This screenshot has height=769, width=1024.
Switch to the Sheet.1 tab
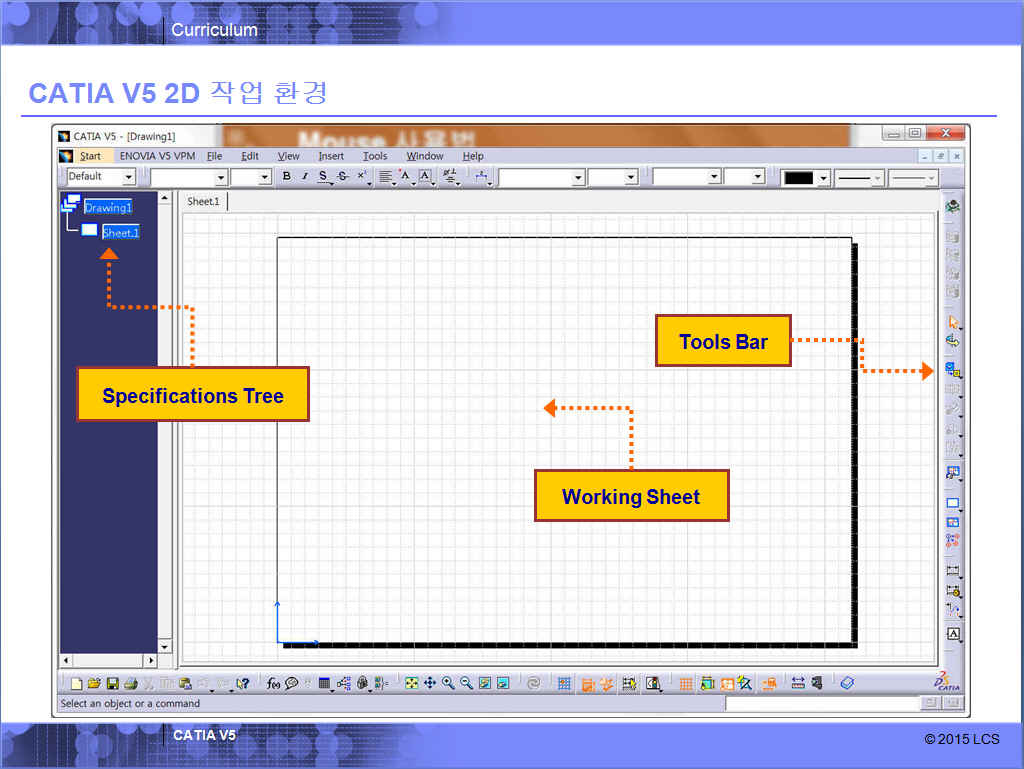[x=203, y=202]
